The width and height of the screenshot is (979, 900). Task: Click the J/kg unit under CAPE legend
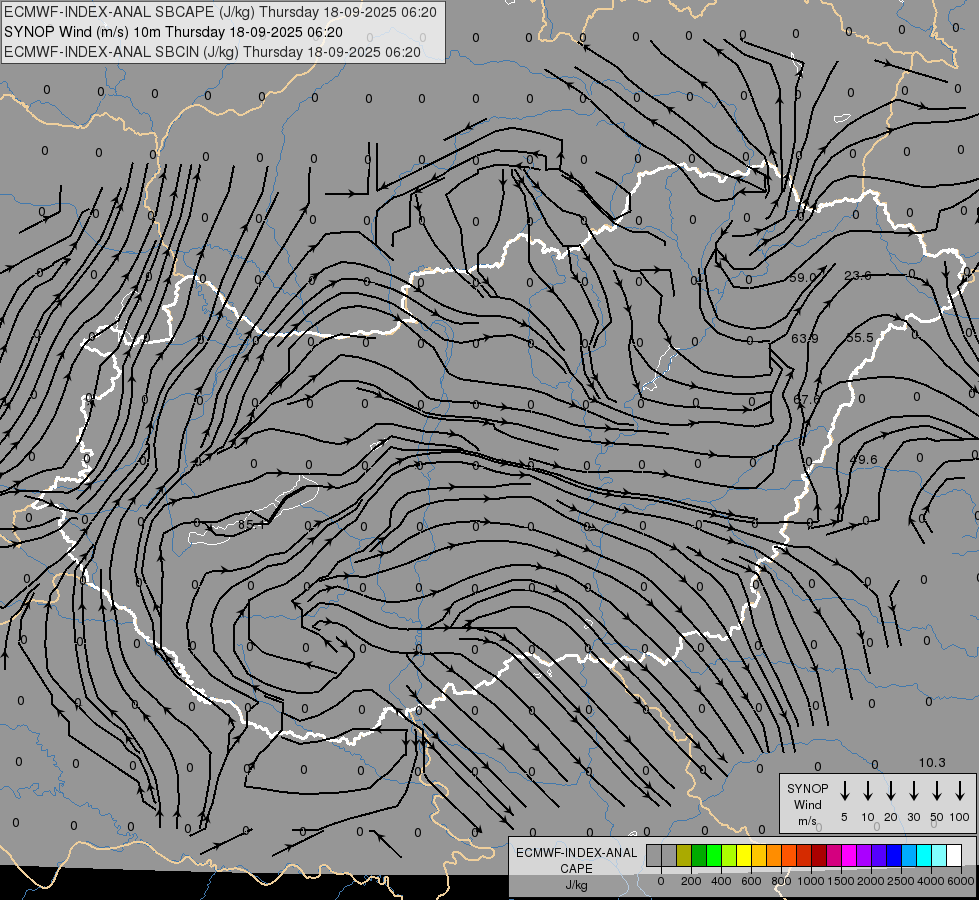pos(576,885)
